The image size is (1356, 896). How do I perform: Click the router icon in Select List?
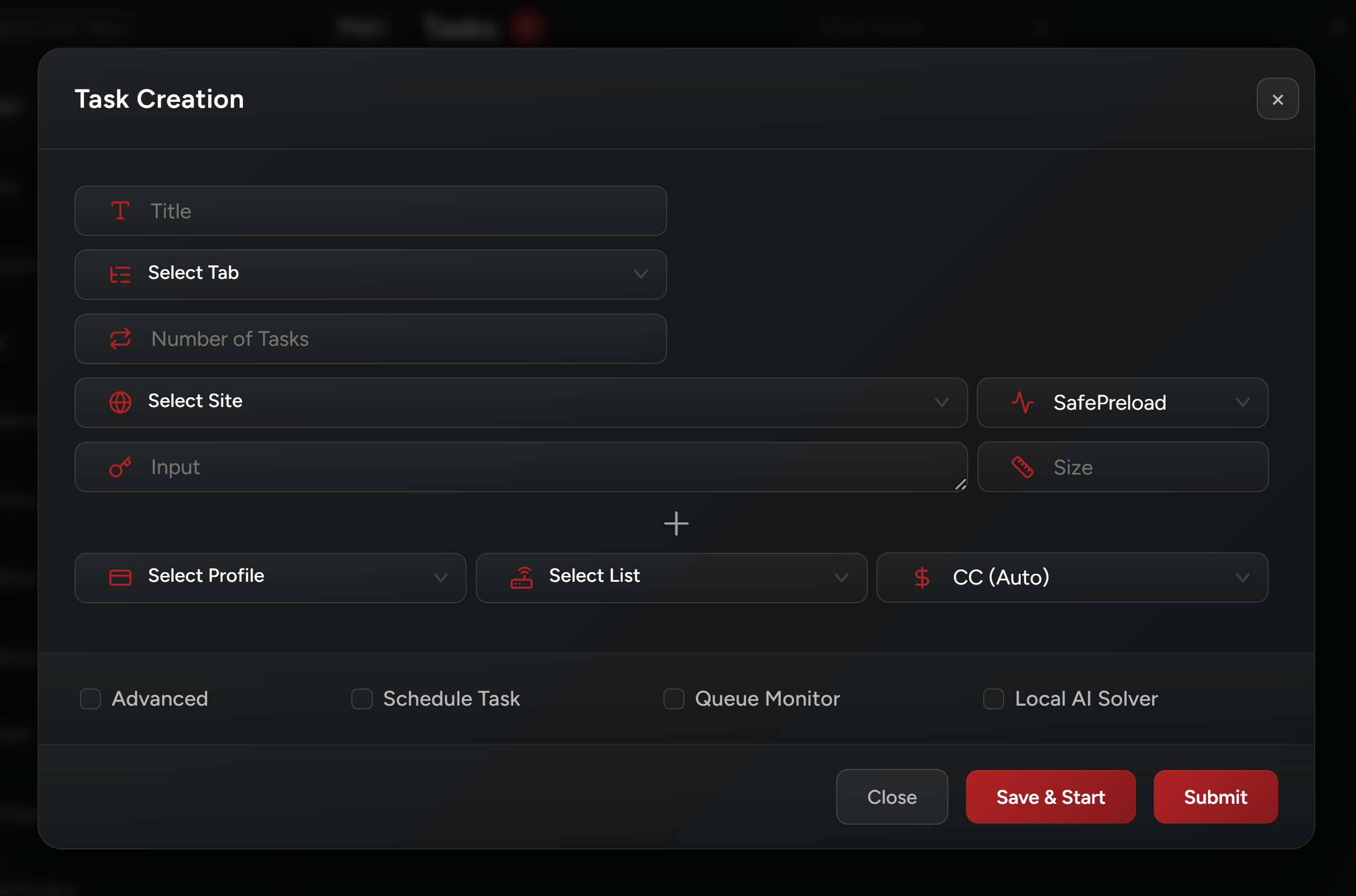tap(521, 577)
